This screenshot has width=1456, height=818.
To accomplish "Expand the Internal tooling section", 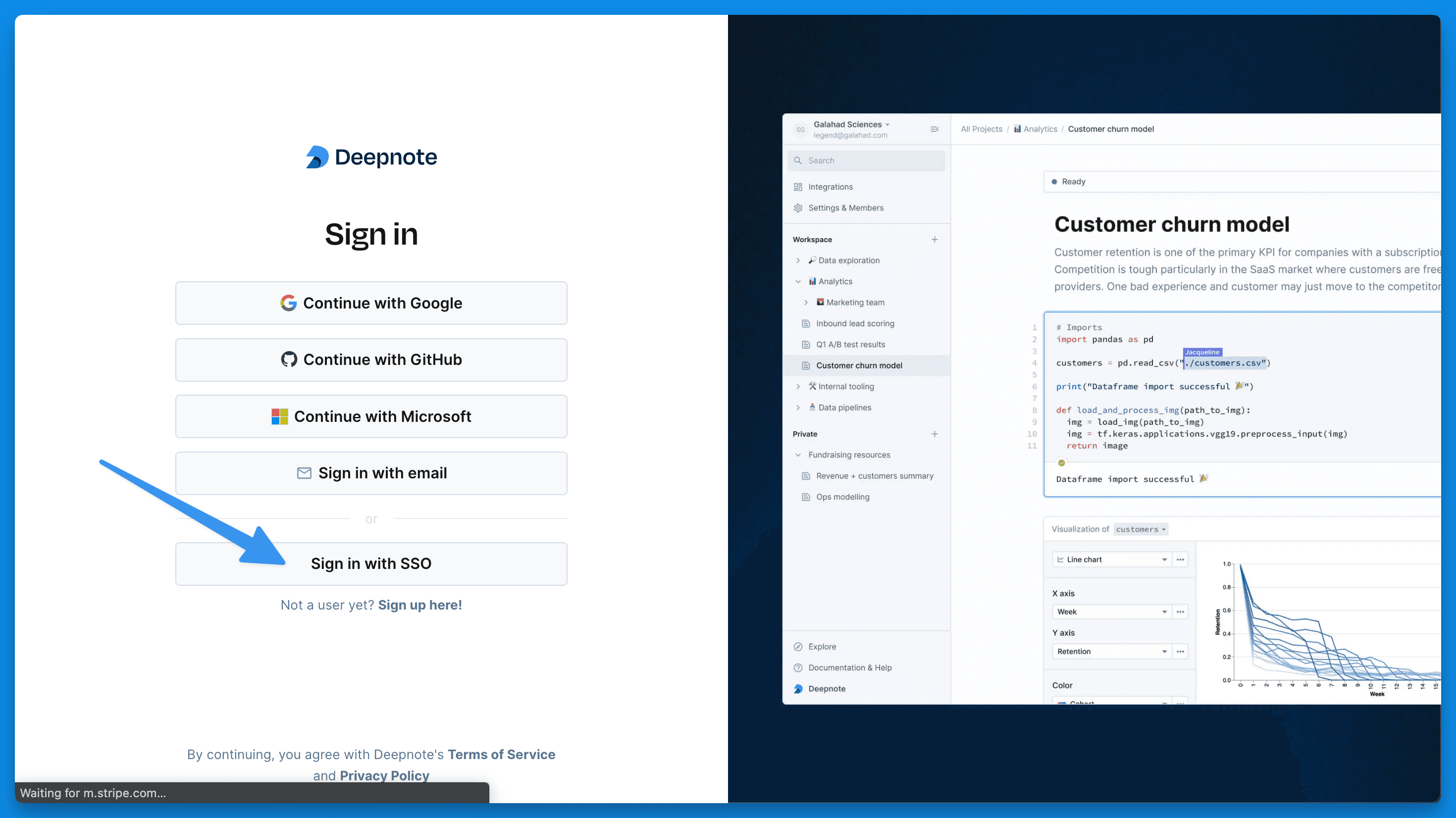I will [799, 386].
